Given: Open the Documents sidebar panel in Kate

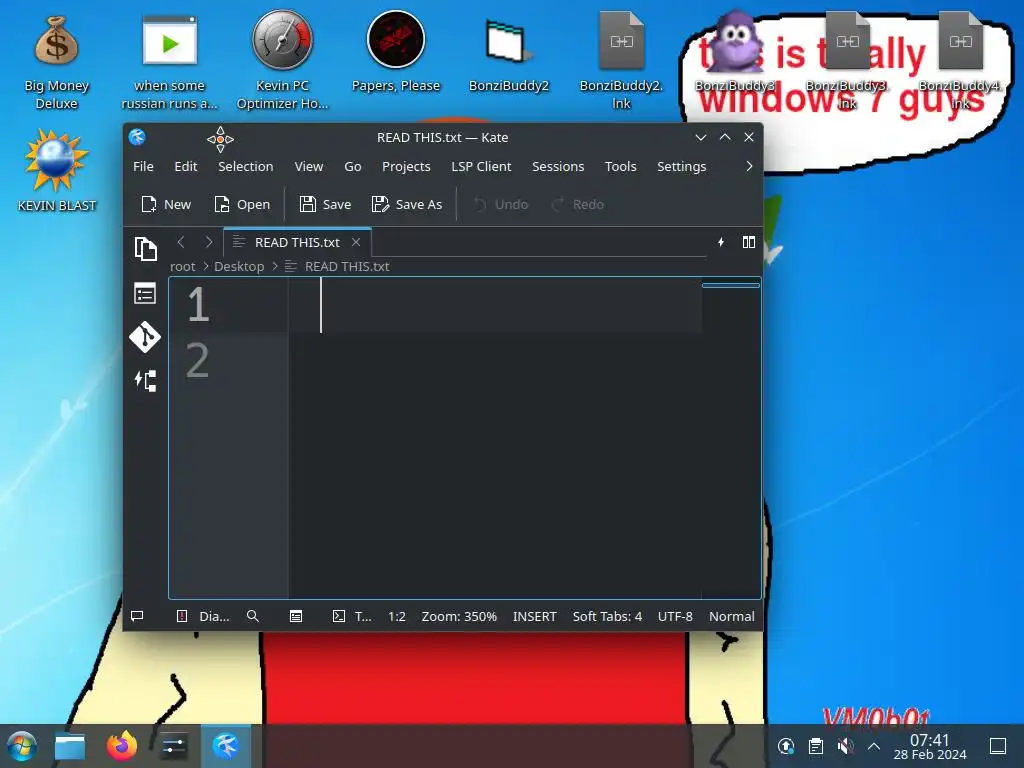Looking at the screenshot, I should (x=145, y=249).
